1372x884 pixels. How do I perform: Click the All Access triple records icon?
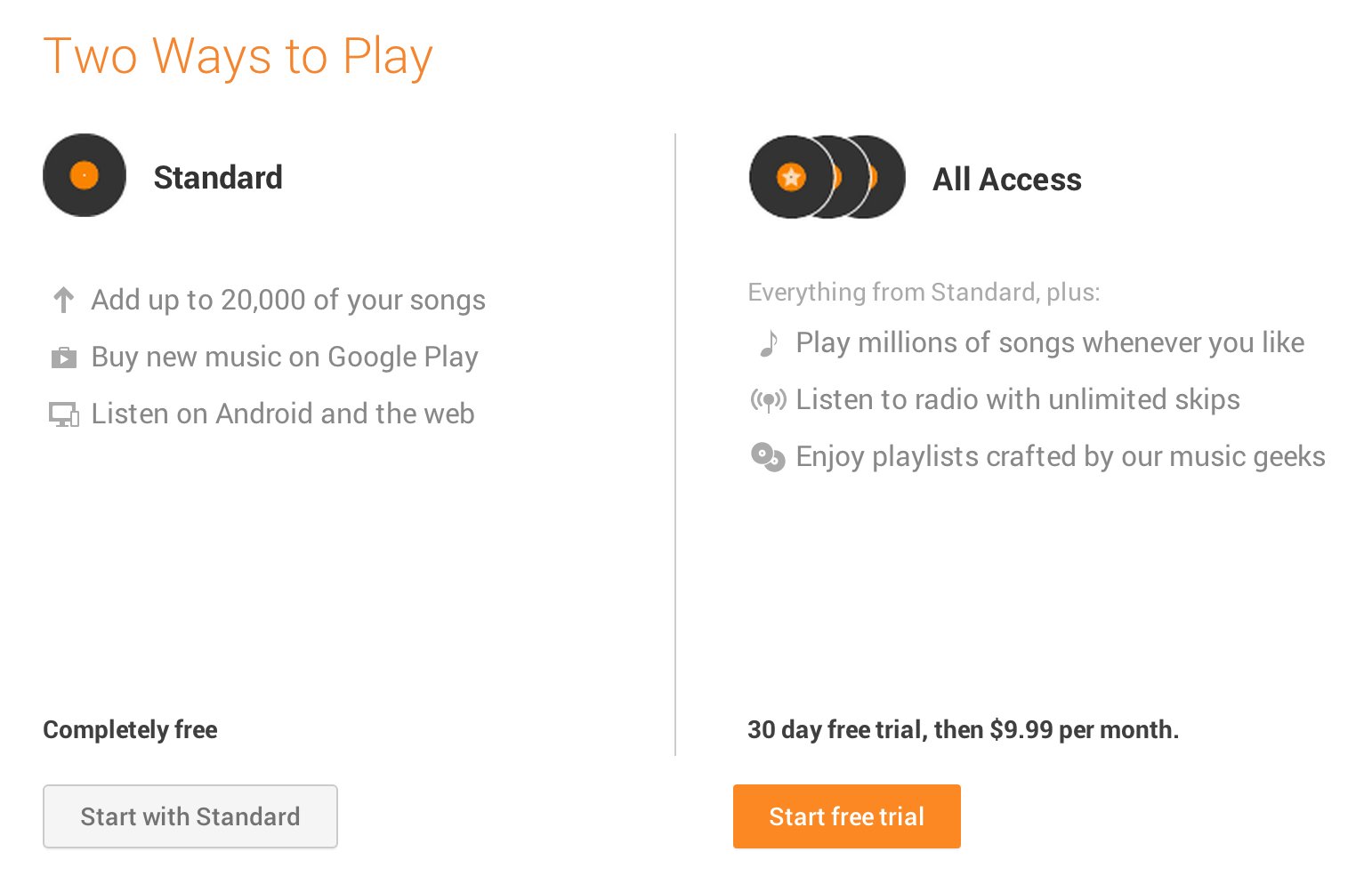[827, 177]
